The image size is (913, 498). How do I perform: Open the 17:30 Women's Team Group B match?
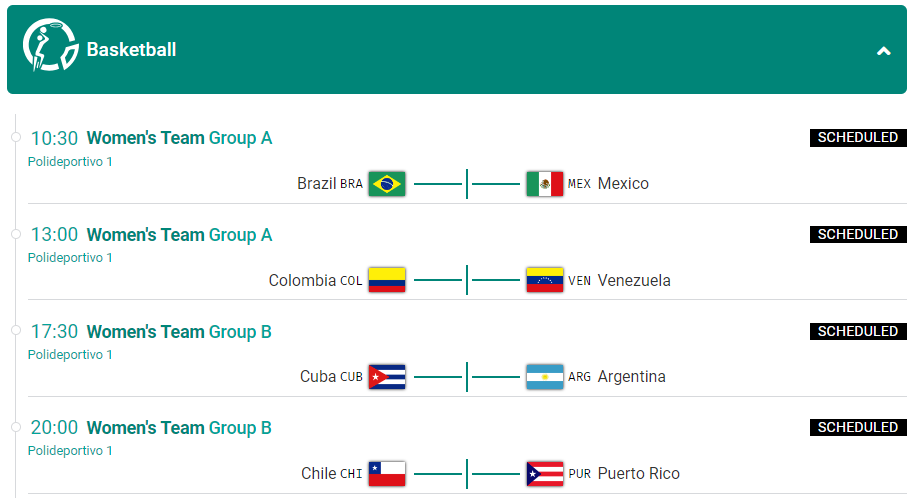(151, 331)
